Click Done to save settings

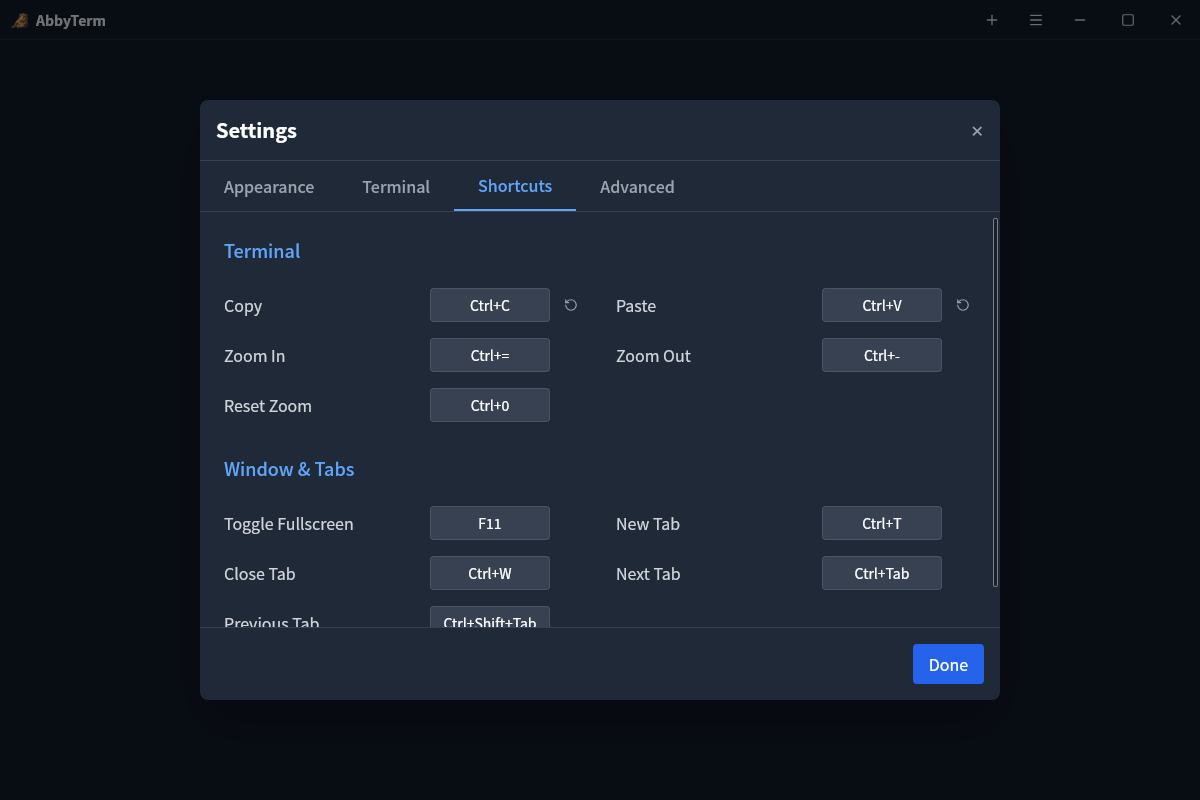pos(947,663)
